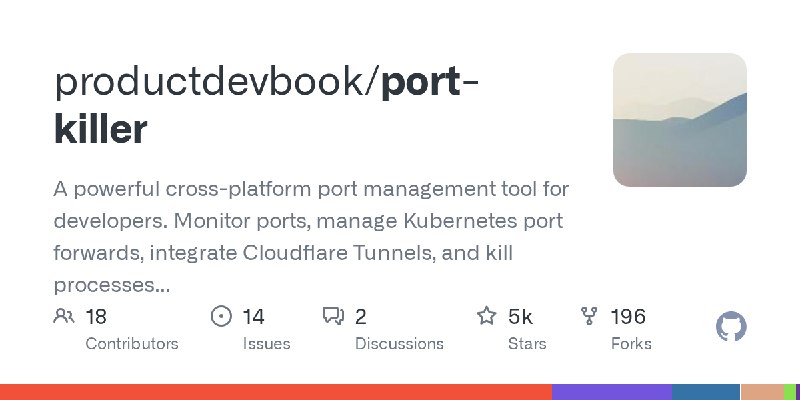This screenshot has width=800, height=400.
Task: Click the star icon beside 5k
Action: (x=486, y=316)
